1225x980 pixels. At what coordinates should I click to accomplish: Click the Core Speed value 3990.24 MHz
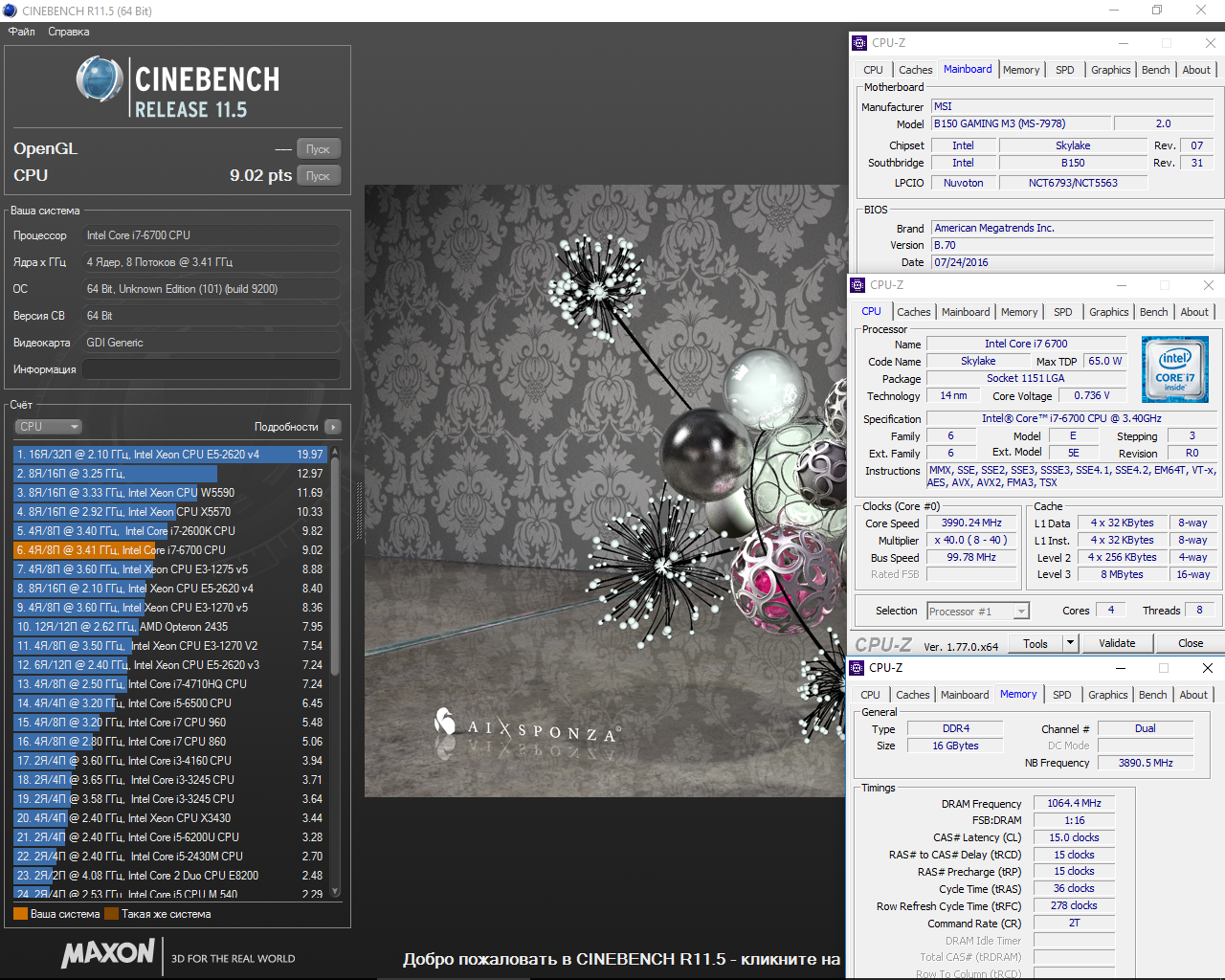tap(971, 523)
